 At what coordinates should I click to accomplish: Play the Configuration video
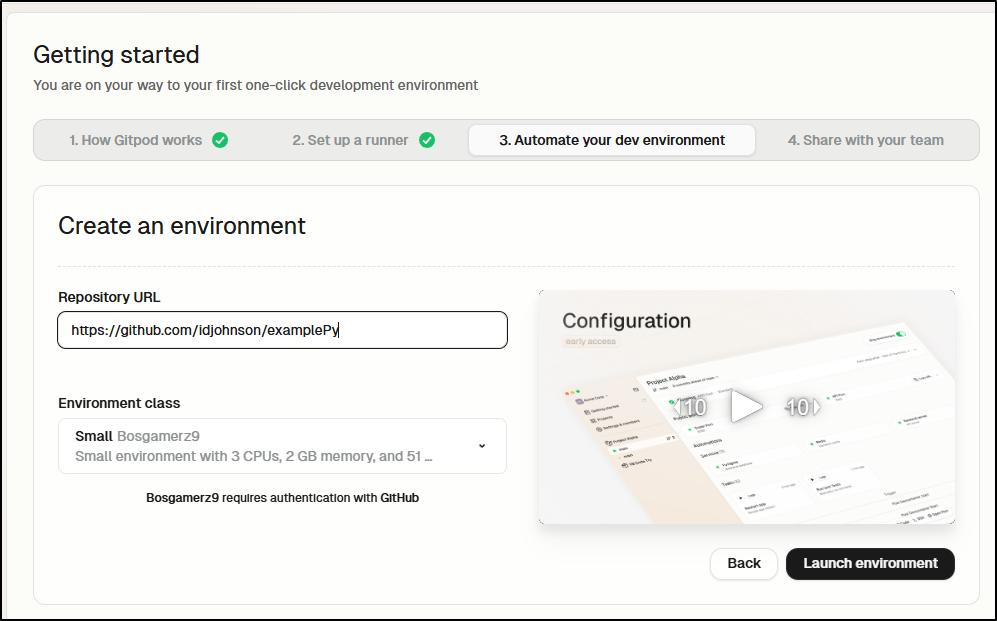pyautogui.click(x=745, y=407)
